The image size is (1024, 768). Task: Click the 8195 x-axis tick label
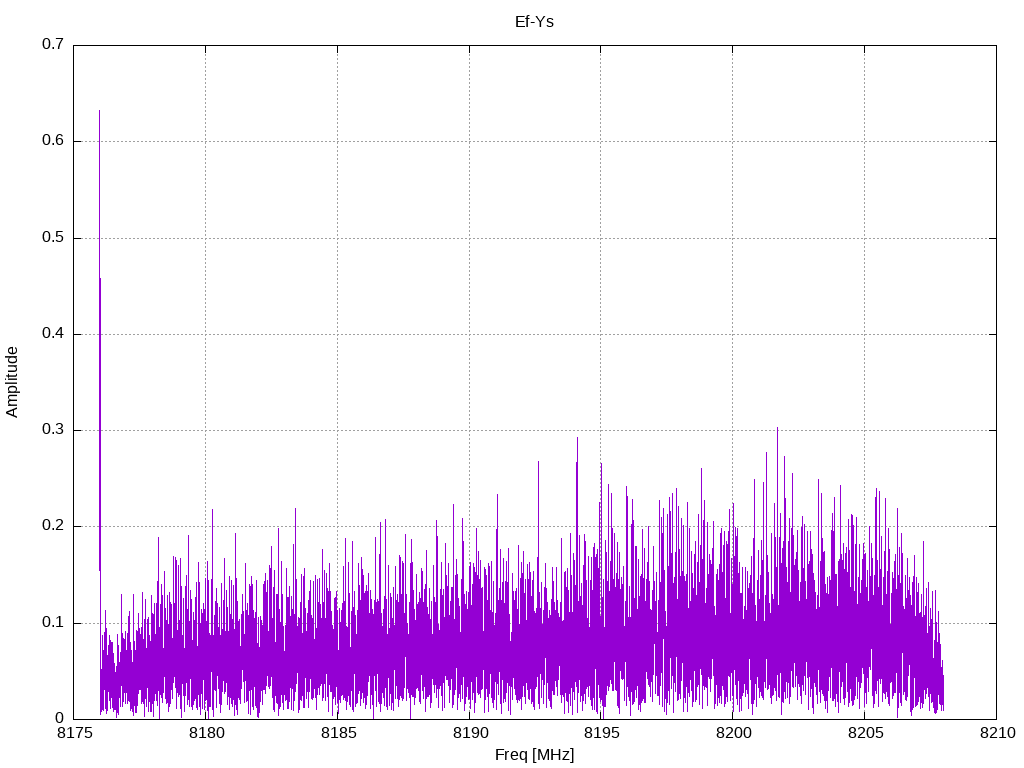click(x=601, y=734)
